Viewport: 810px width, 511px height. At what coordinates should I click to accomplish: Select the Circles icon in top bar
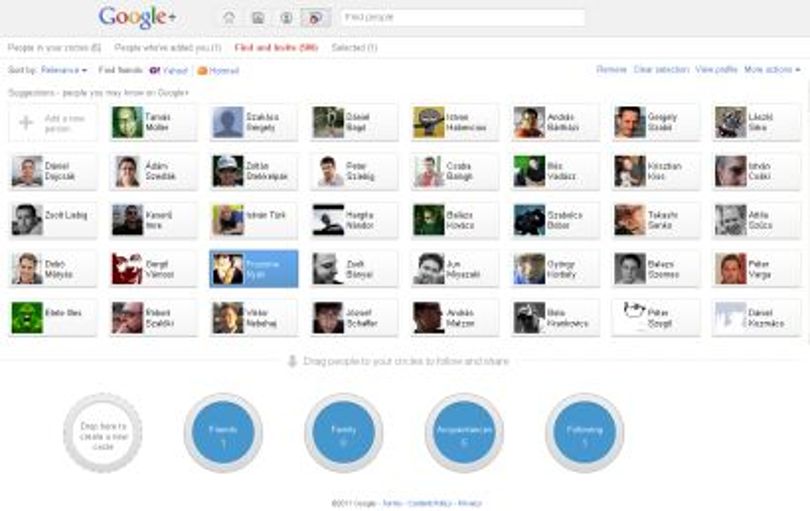[x=315, y=18]
